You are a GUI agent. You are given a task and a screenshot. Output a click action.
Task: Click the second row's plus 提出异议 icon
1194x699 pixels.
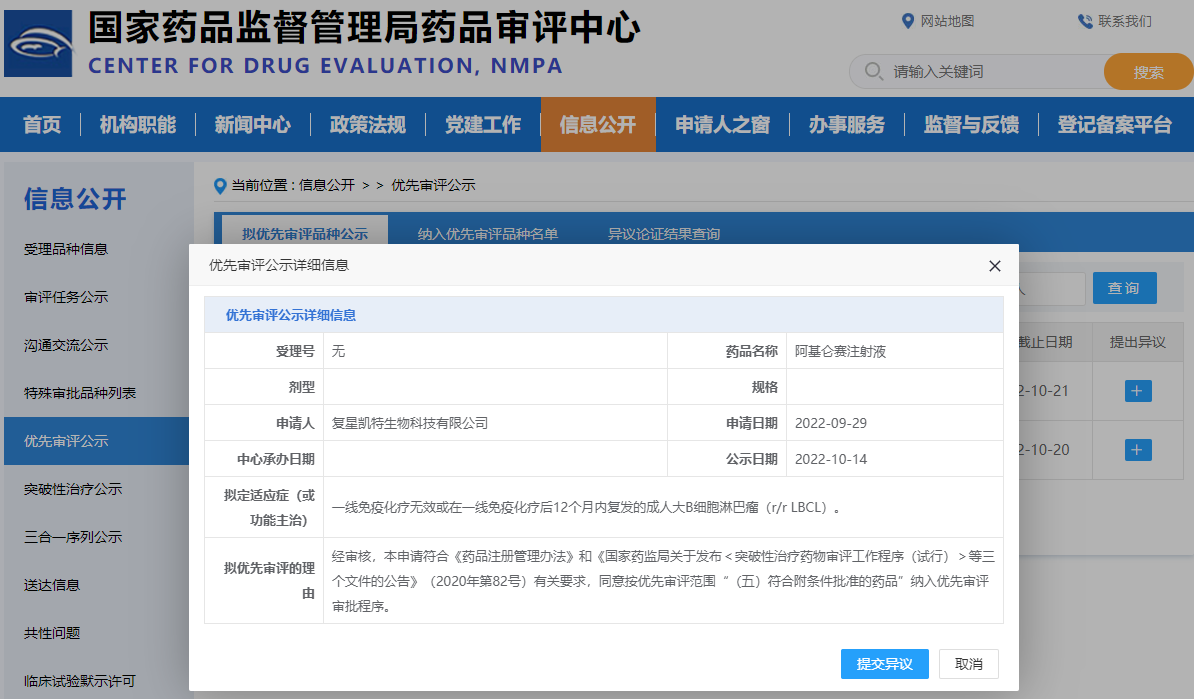coord(1137,450)
